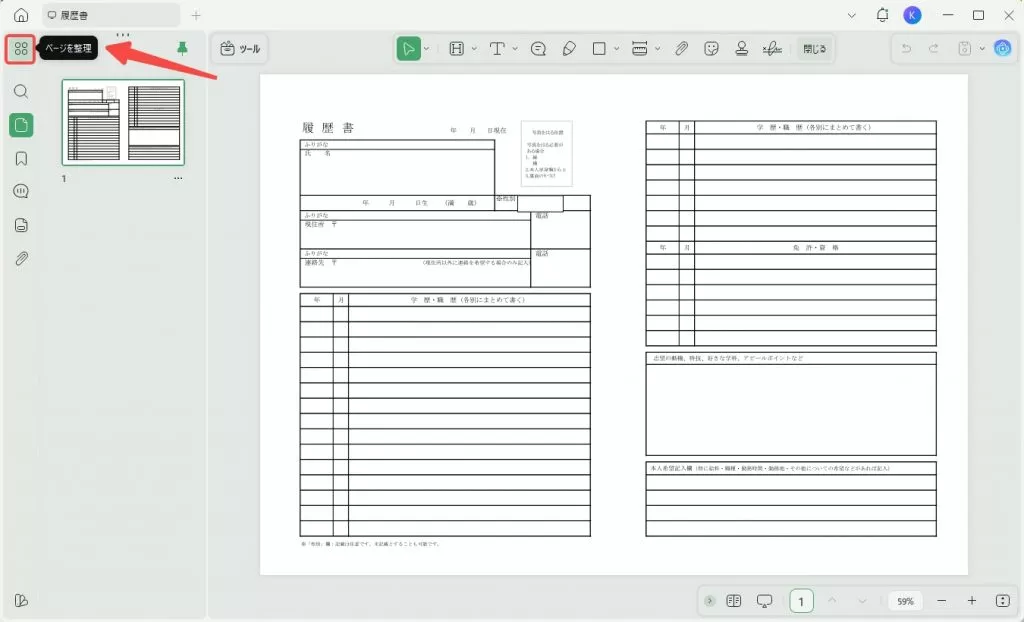Select the signature tool

(x=772, y=48)
